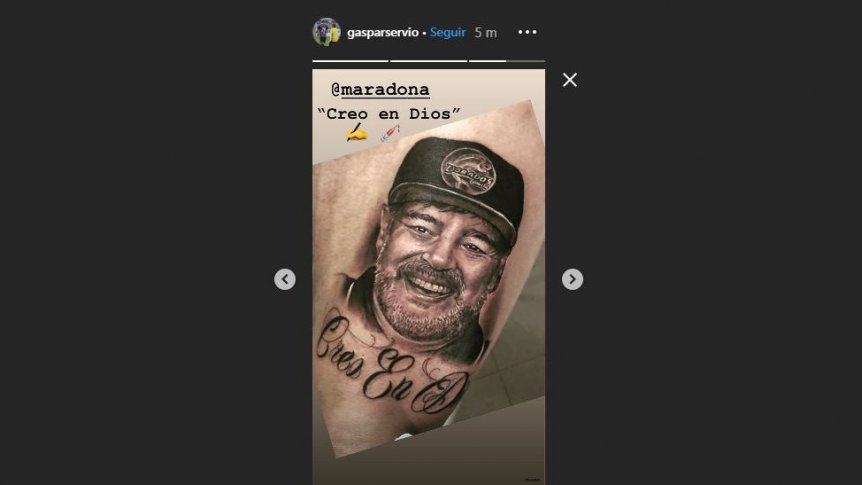Click the gasparservio username
The width and height of the screenshot is (862, 485).
383,32
